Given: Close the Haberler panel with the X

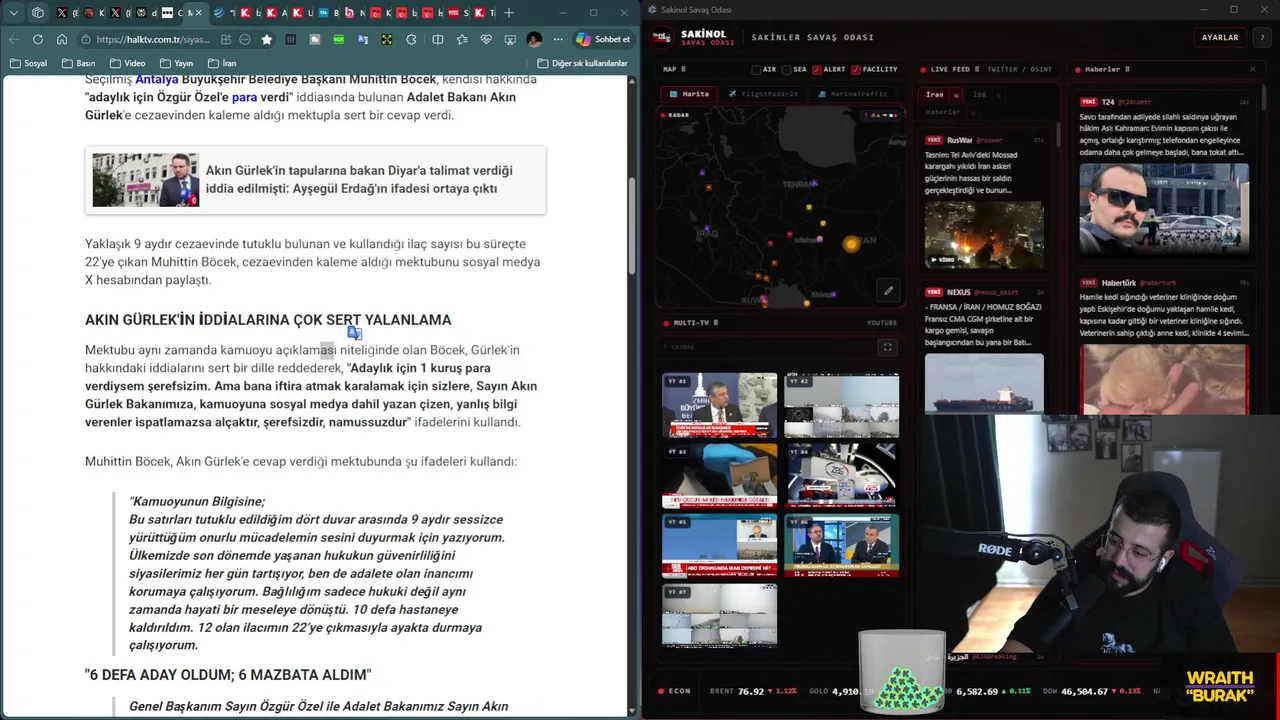Looking at the screenshot, I should (x=1252, y=70).
